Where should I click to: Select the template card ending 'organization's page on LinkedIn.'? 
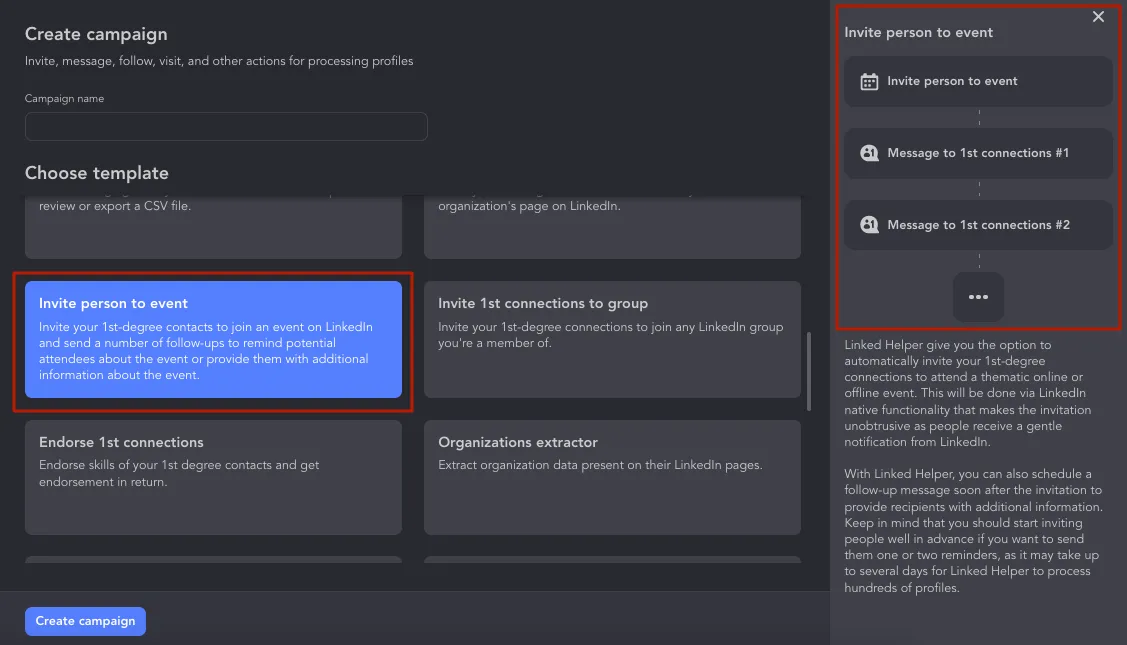(x=612, y=227)
